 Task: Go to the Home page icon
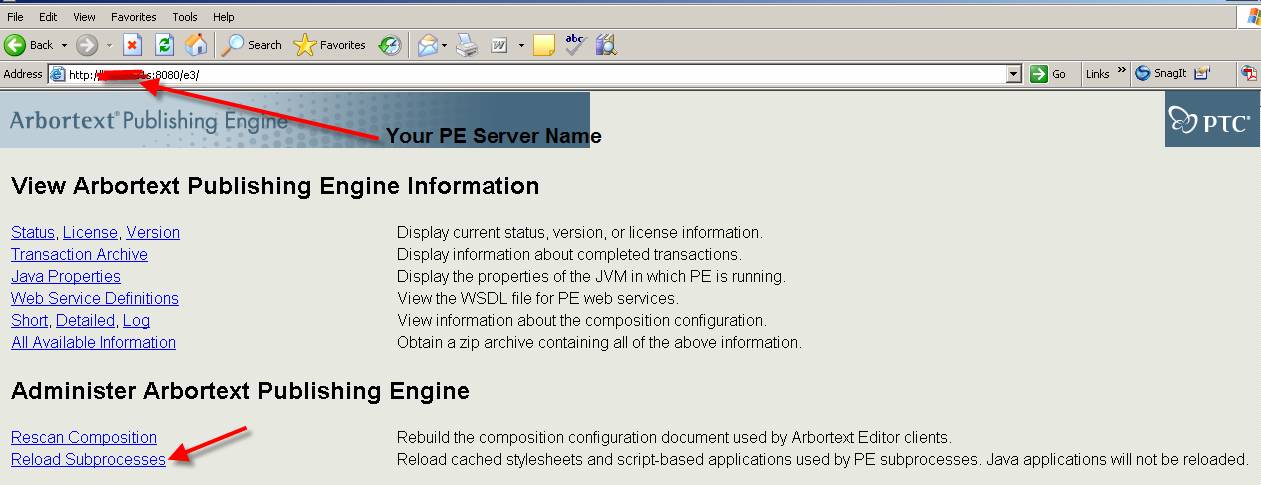pyautogui.click(x=197, y=45)
